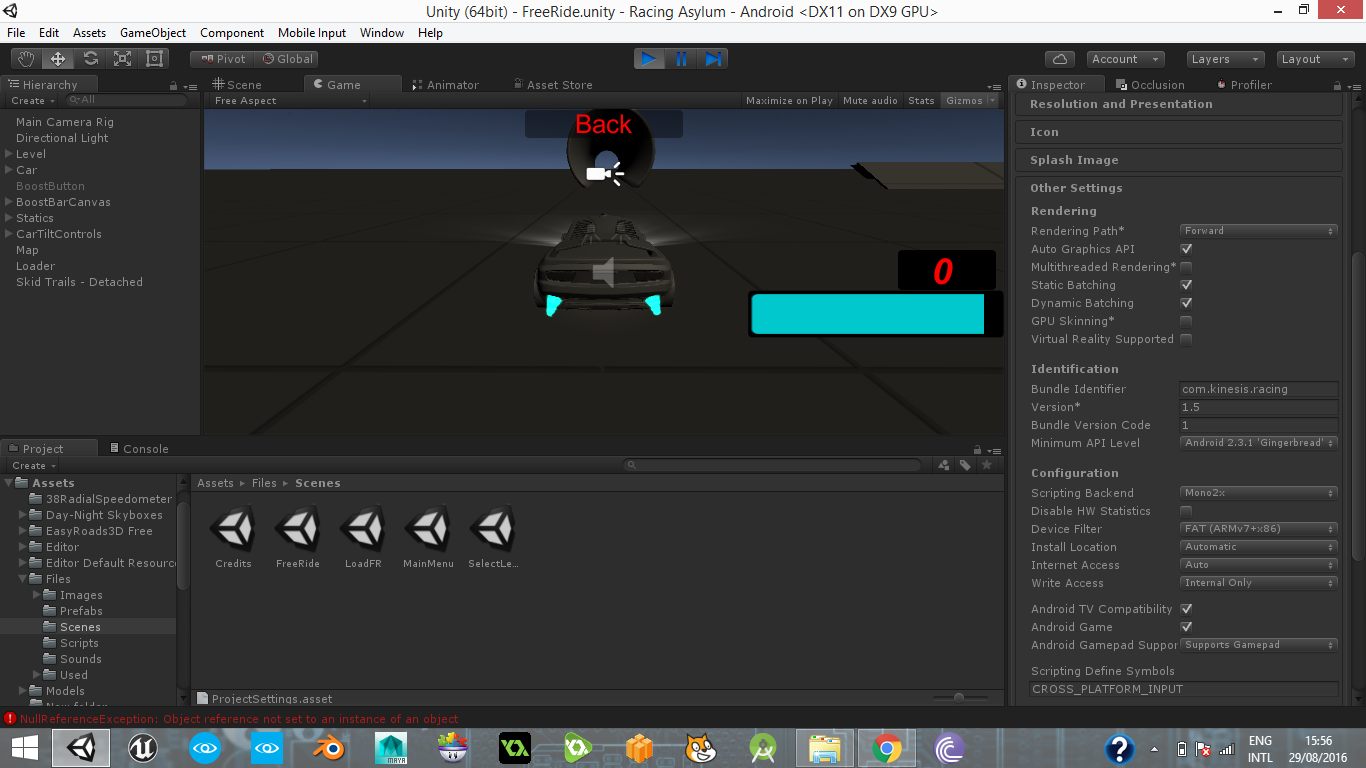Click the audio speaker gizmo on car

(x=603, y=272)
